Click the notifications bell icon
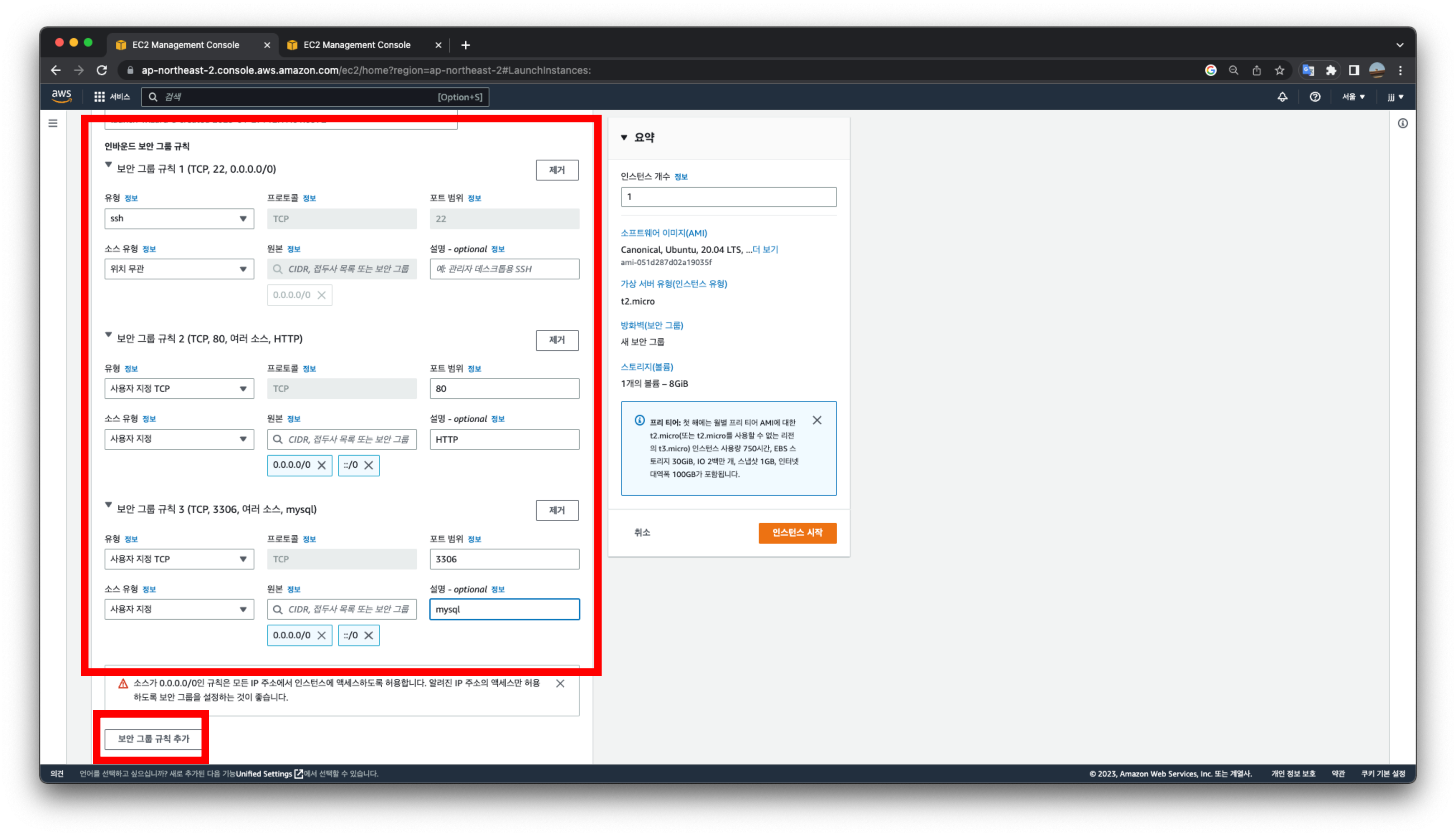This screenshot has height=836, width=1456. (1282, 96)
